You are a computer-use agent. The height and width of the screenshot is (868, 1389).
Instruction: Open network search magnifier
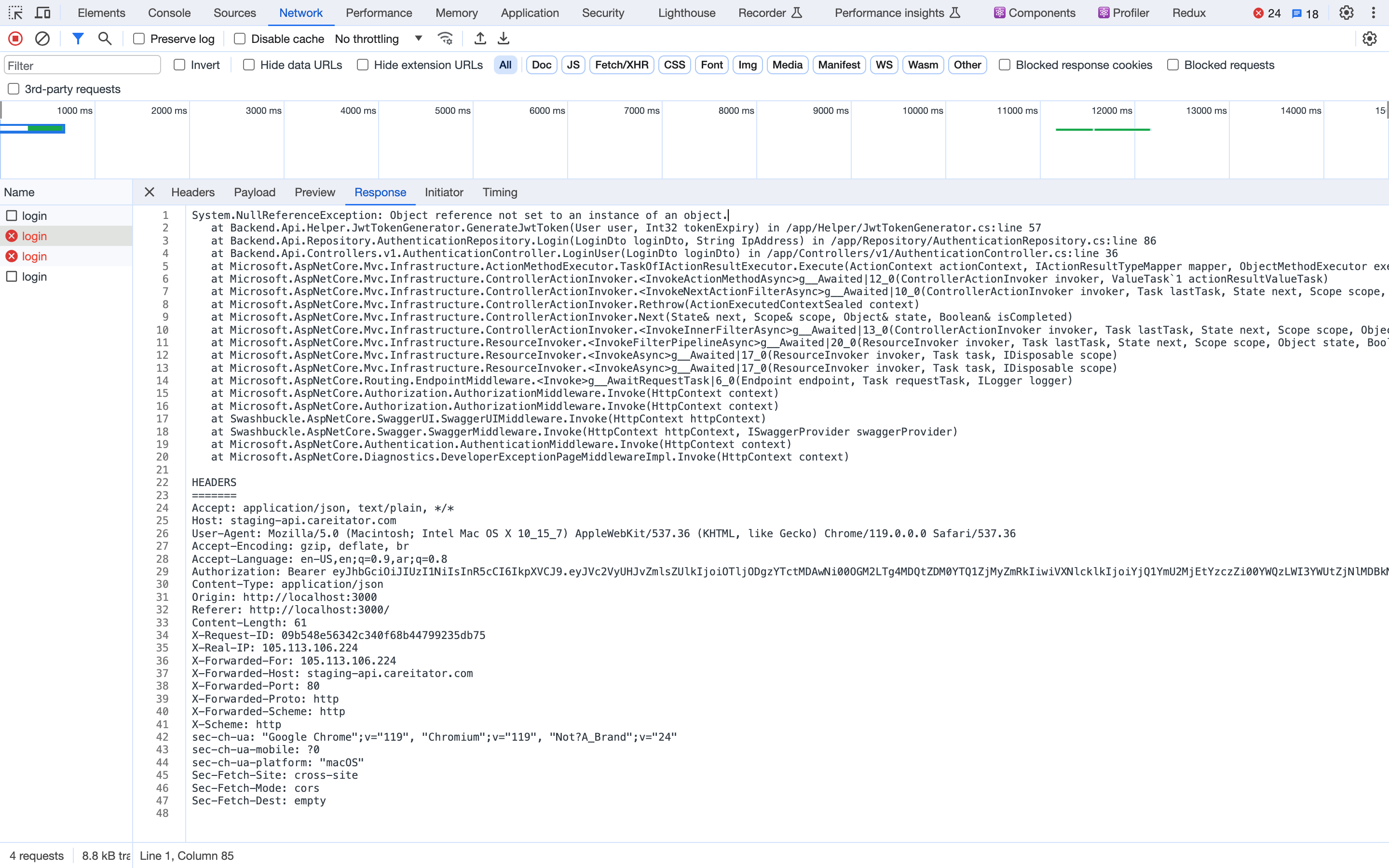pos(105,39)
